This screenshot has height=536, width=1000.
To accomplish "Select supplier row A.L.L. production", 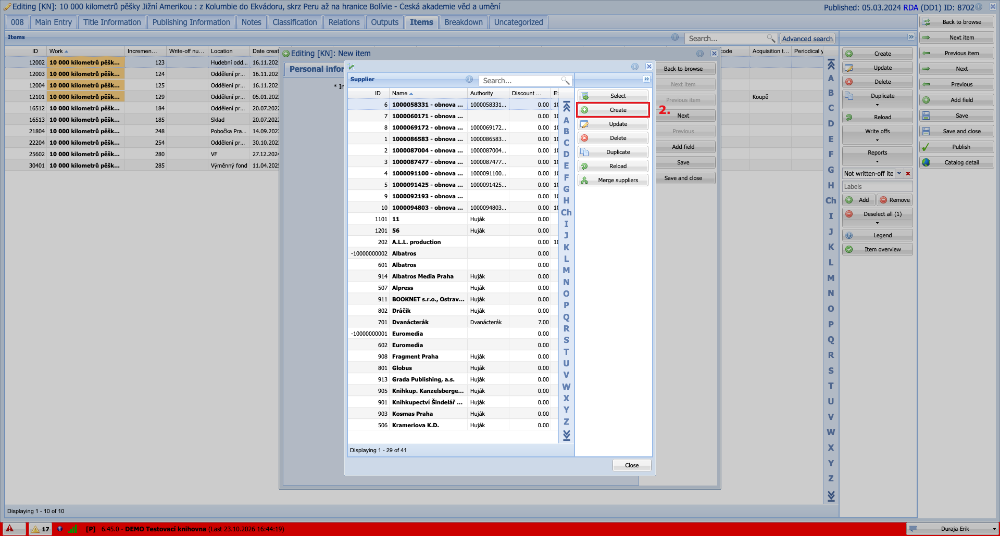I will 452,242.
